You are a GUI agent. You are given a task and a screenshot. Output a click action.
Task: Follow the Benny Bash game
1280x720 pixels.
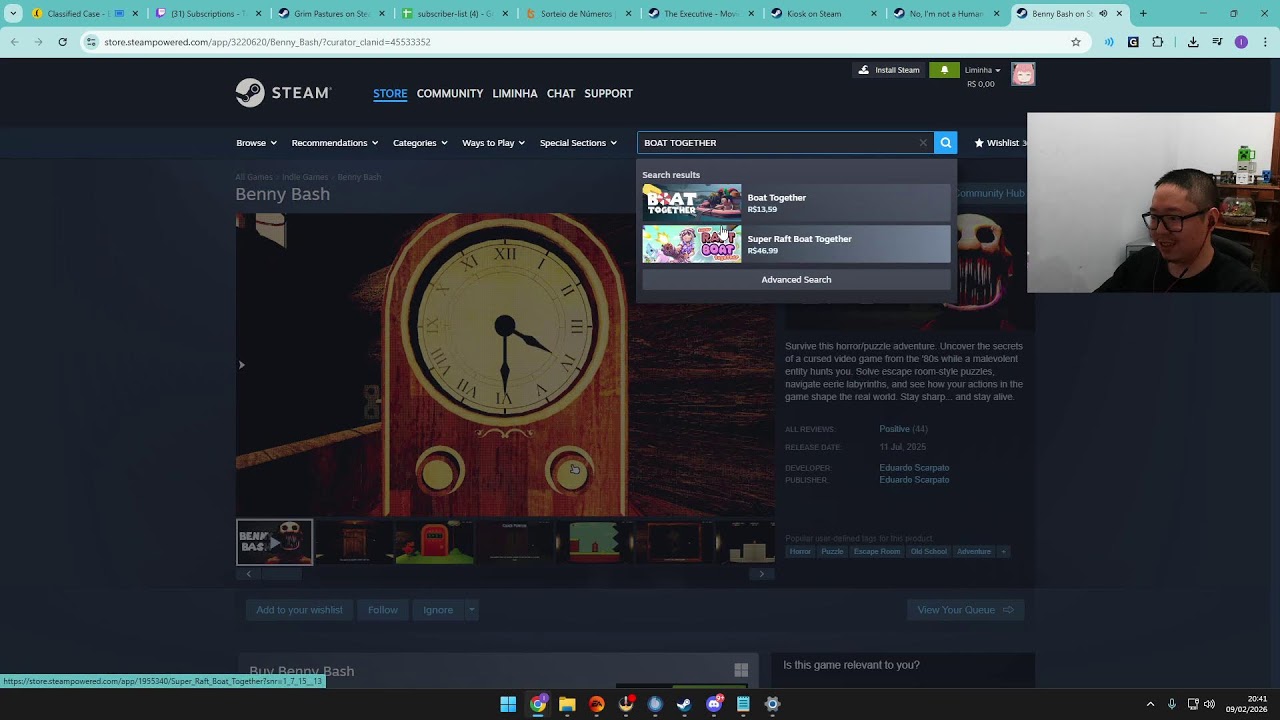click(382, 610)
